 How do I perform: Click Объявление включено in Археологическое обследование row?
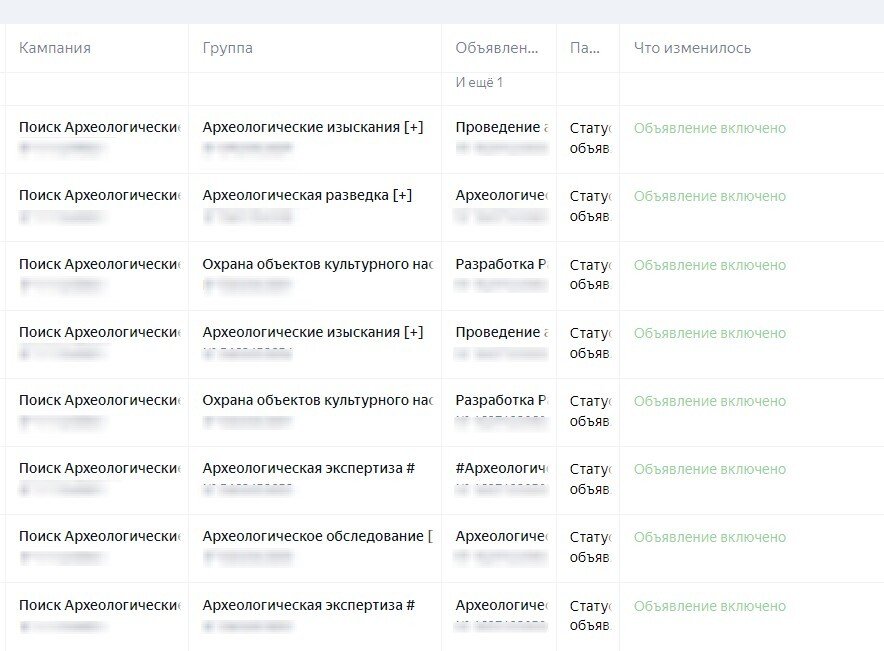coord(709,537)
